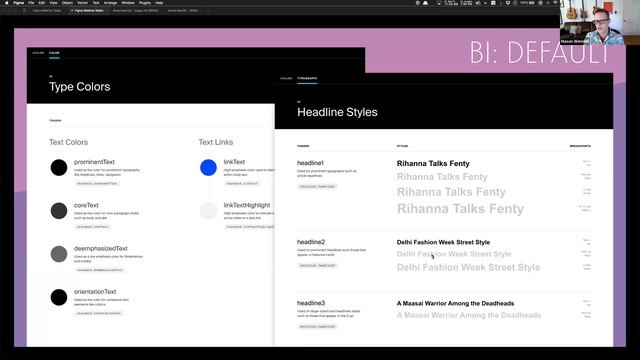Click the battery status in the menu bar
Image resolution: width=640 pixels, height=360 pixels.
[528, 2]
